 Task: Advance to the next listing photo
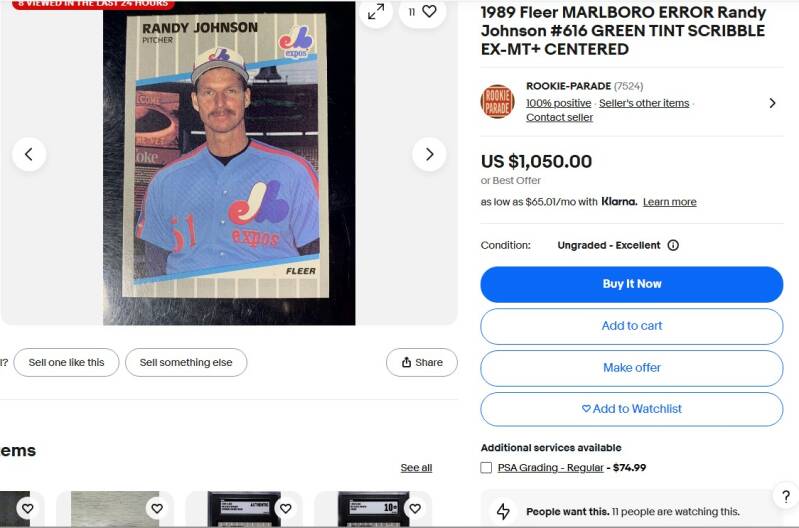(x=429, y=154)
